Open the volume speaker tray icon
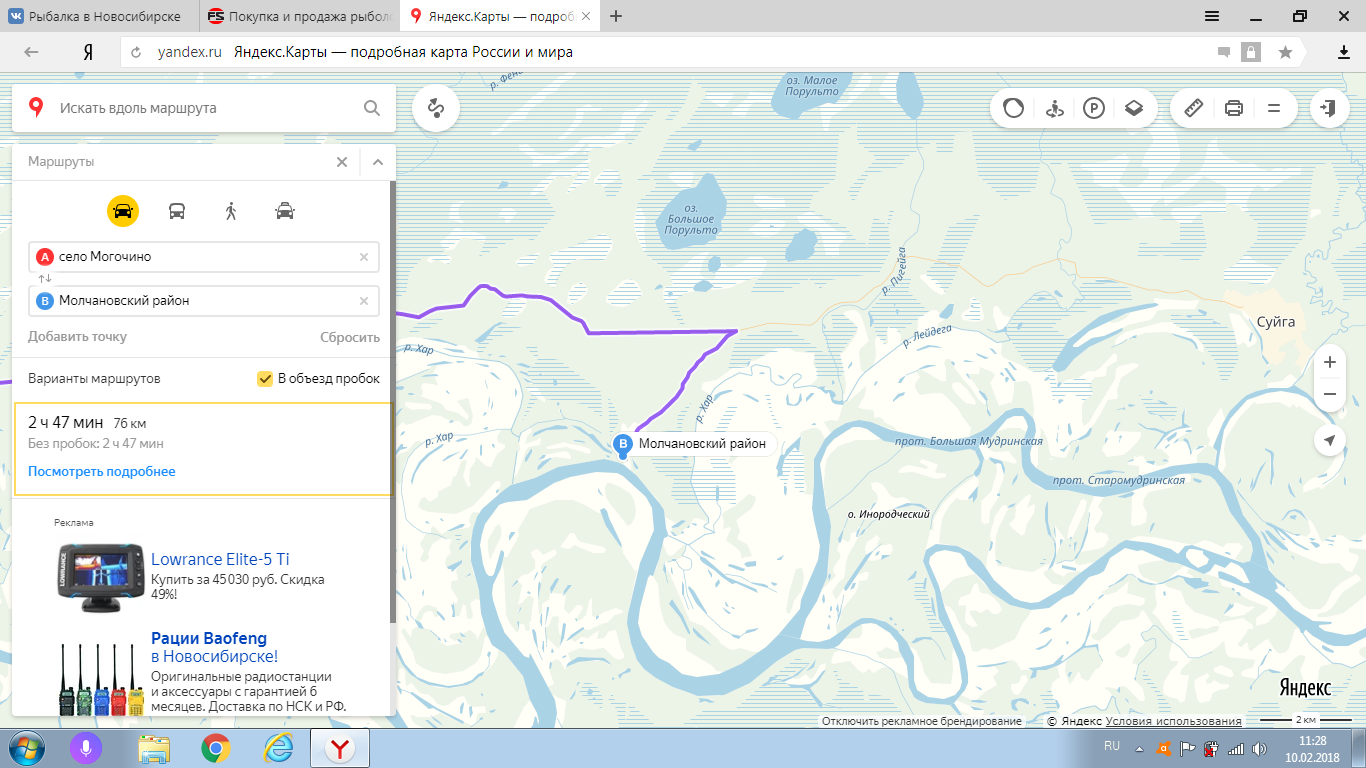Screen dimensions: 1366x768 [1259, 748]
